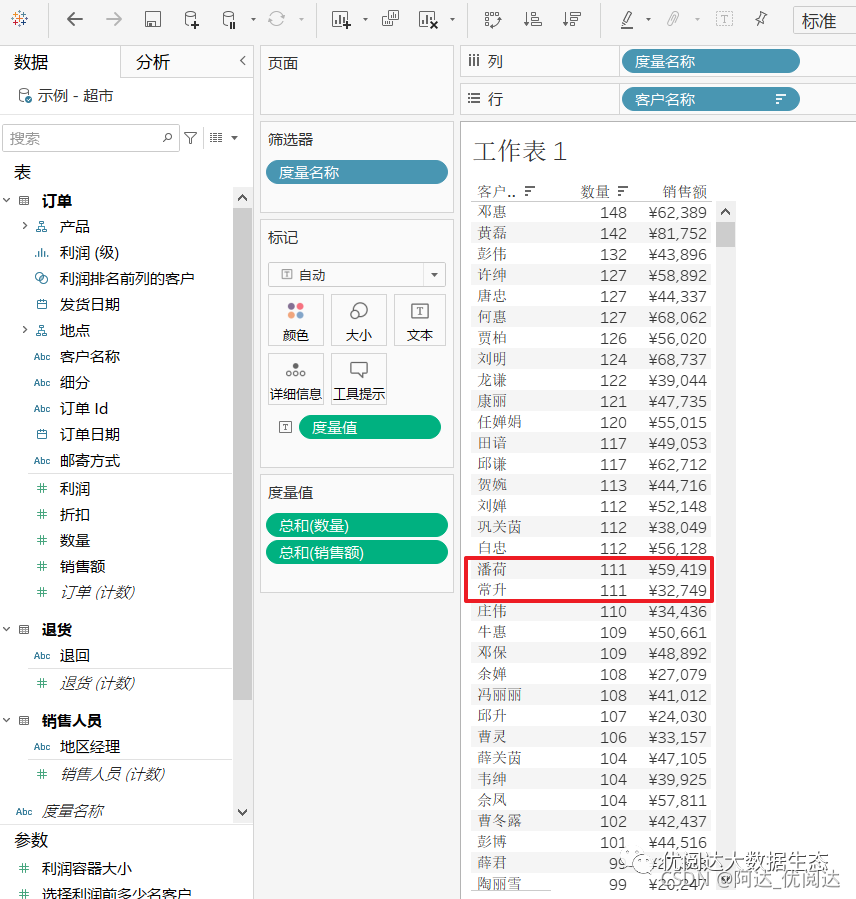Select the 利润容器大小 parameter
Screen dimensions: 856x899
[87, 869]
